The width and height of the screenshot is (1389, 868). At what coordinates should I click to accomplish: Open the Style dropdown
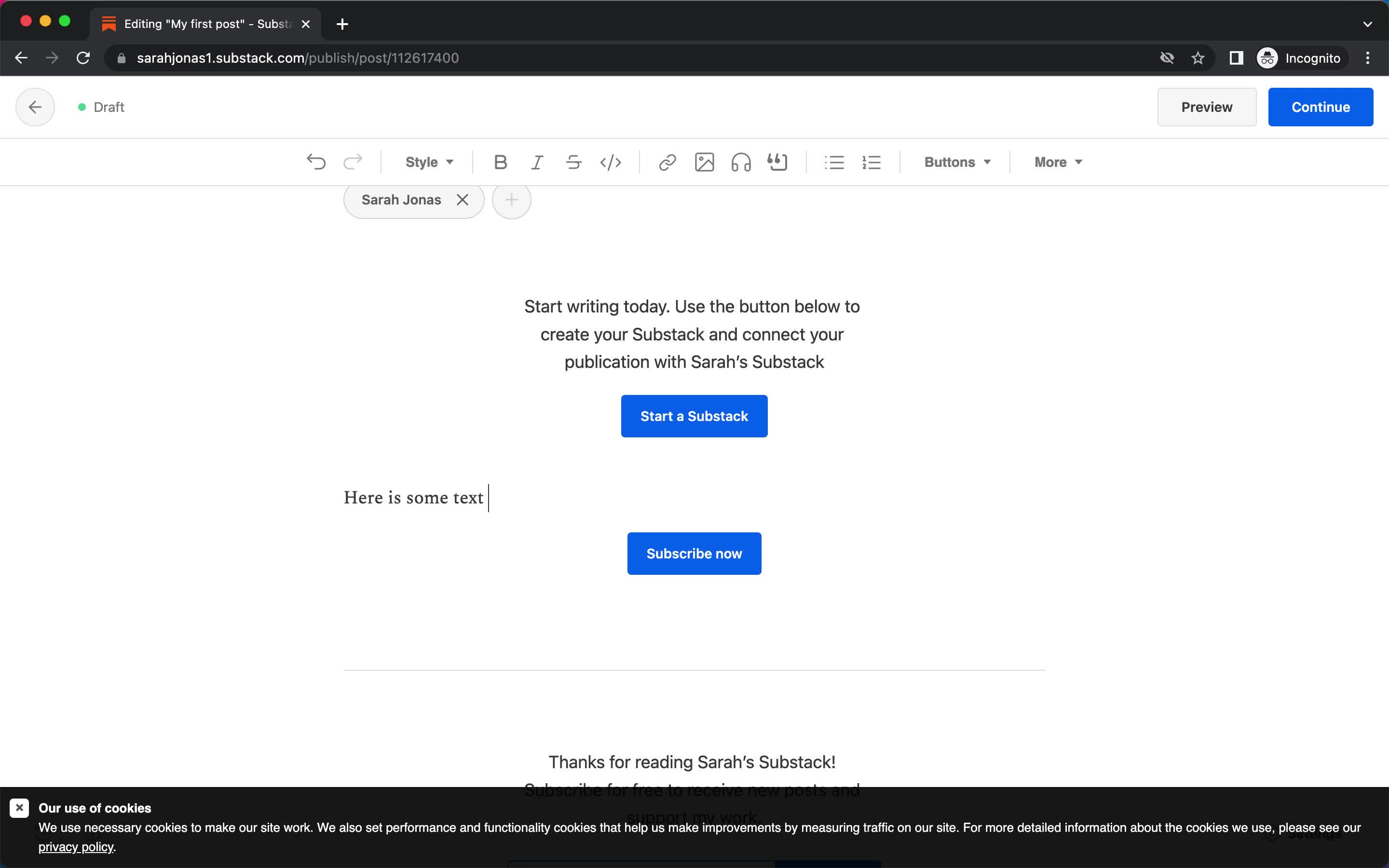(429, 163)
